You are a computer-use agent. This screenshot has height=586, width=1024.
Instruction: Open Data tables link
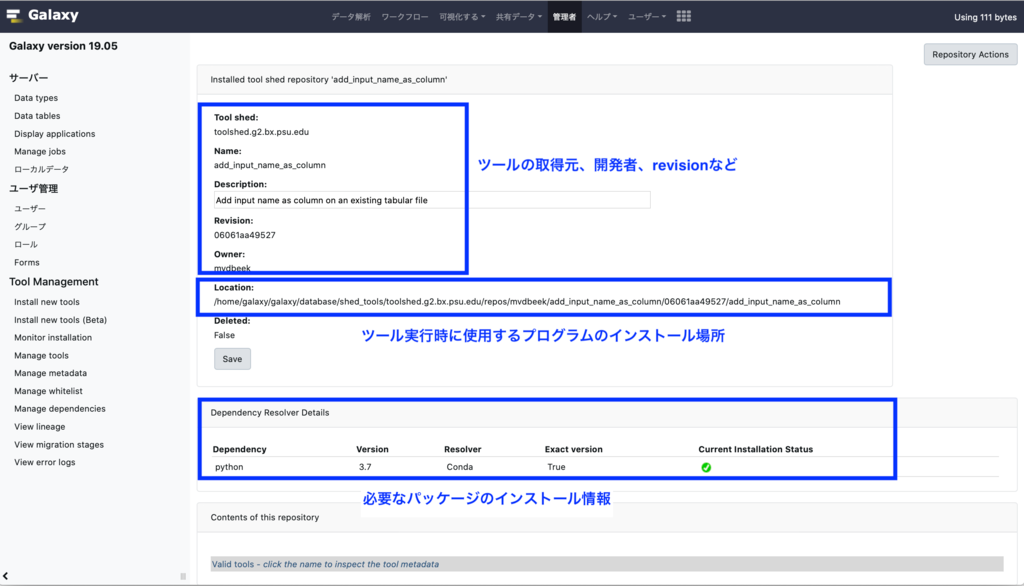(37, 116)
